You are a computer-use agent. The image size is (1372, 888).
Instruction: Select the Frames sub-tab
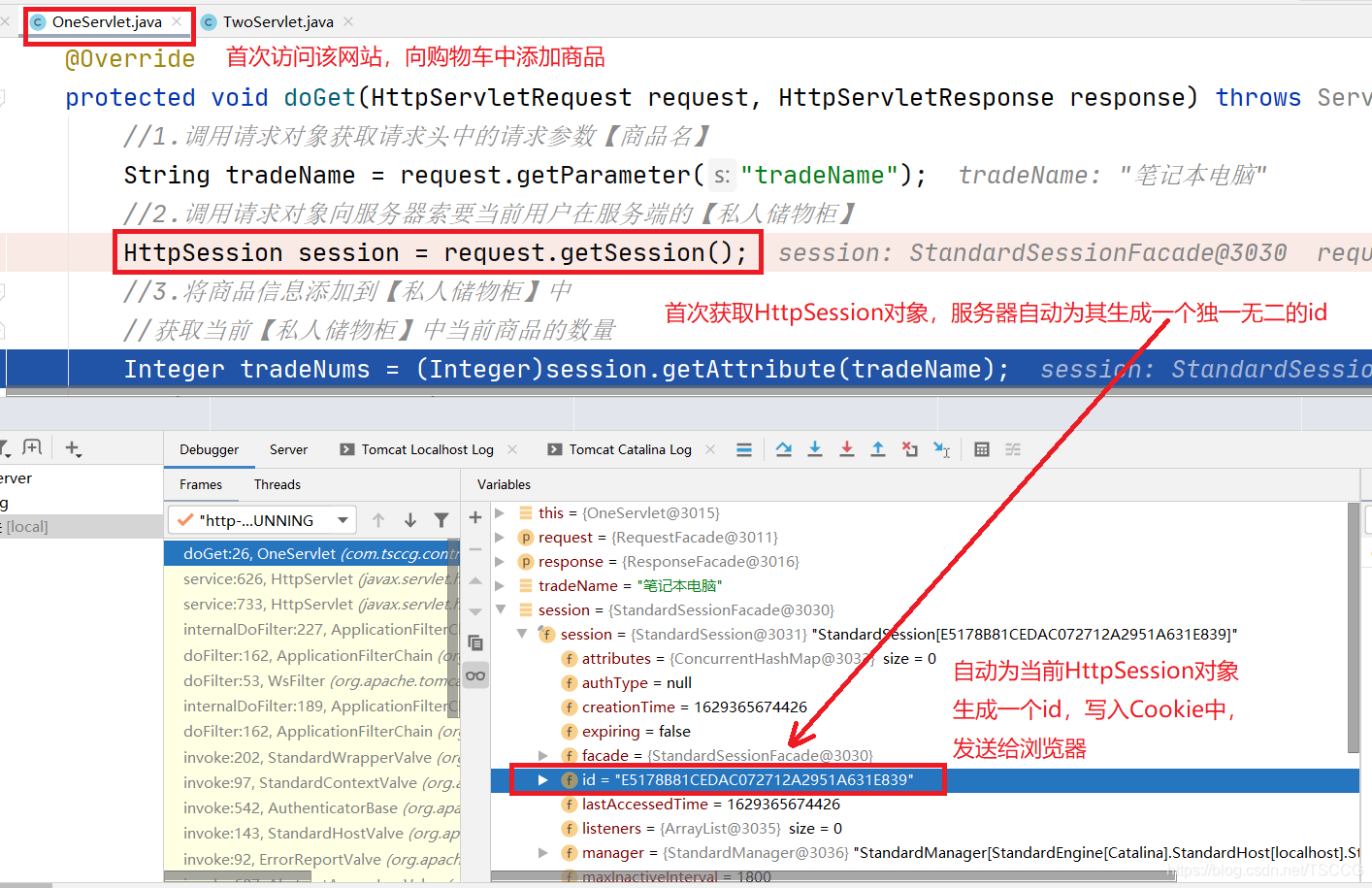[201, 484]
